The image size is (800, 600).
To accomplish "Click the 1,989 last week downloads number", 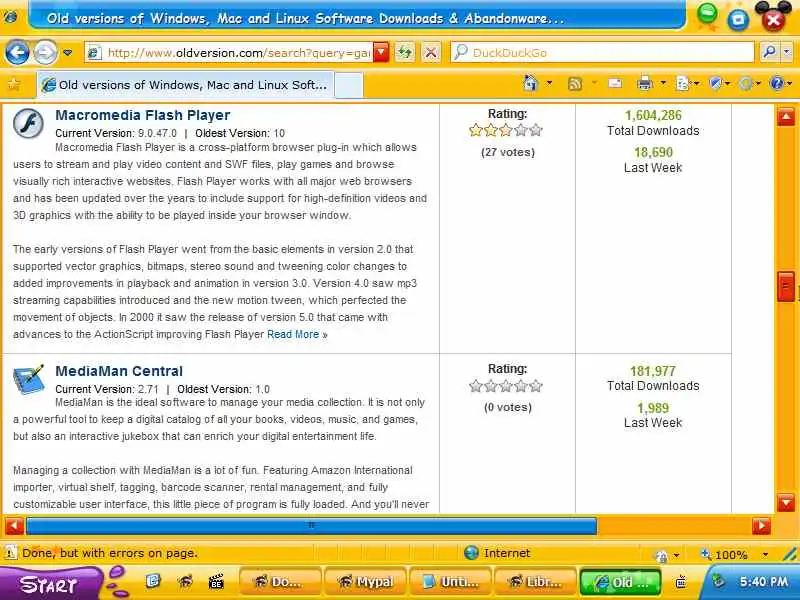I will (x=653, y=408).
